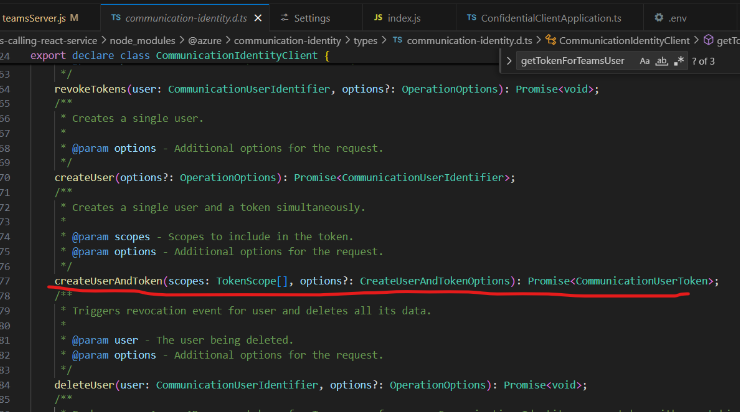The height and width of the screenshot is (412, 740).
Task: Click the TokenScope type in createUserAndToken
Action: pyautogui.click(x=246, y=281)
